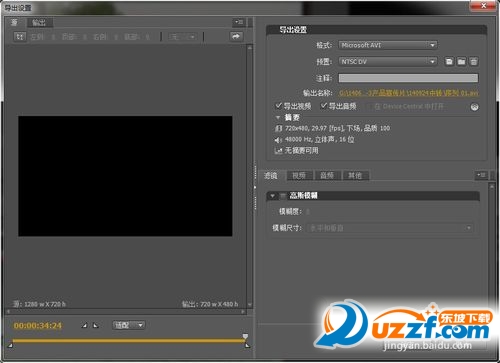This screenshot has height=363, width=500.
Task: Open source panel flyout menu icon
Action: tap(239, 22)
